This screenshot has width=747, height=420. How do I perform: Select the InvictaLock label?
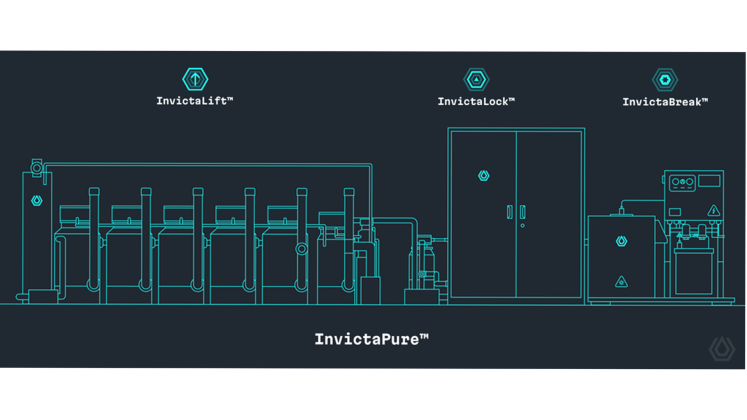point(476,102)
